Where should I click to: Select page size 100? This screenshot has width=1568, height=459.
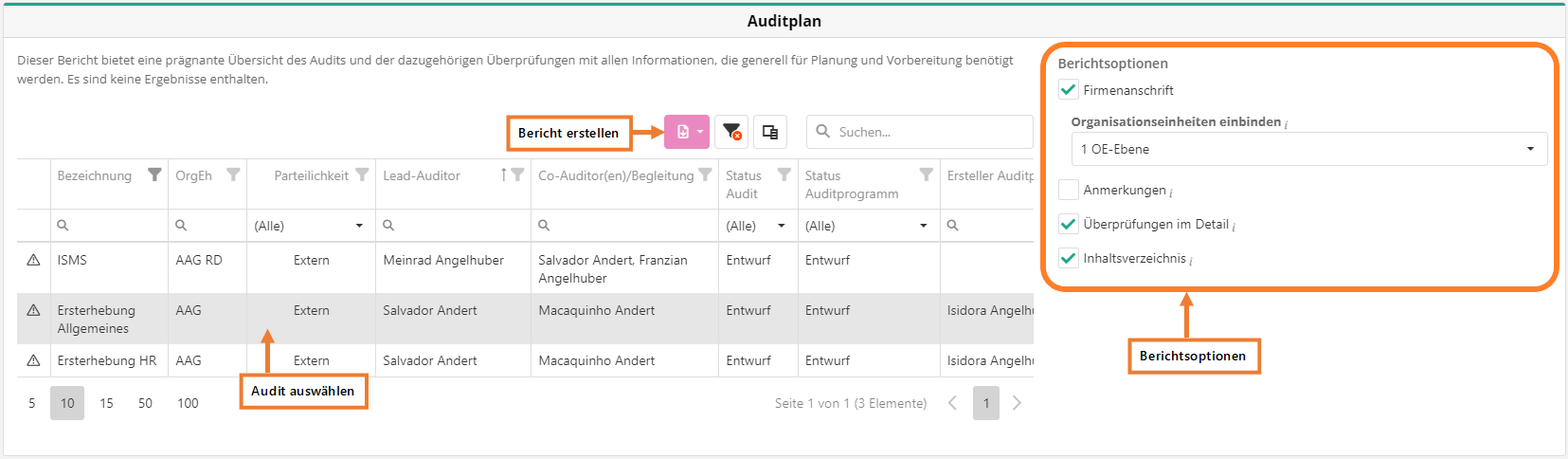pos(188,403)
